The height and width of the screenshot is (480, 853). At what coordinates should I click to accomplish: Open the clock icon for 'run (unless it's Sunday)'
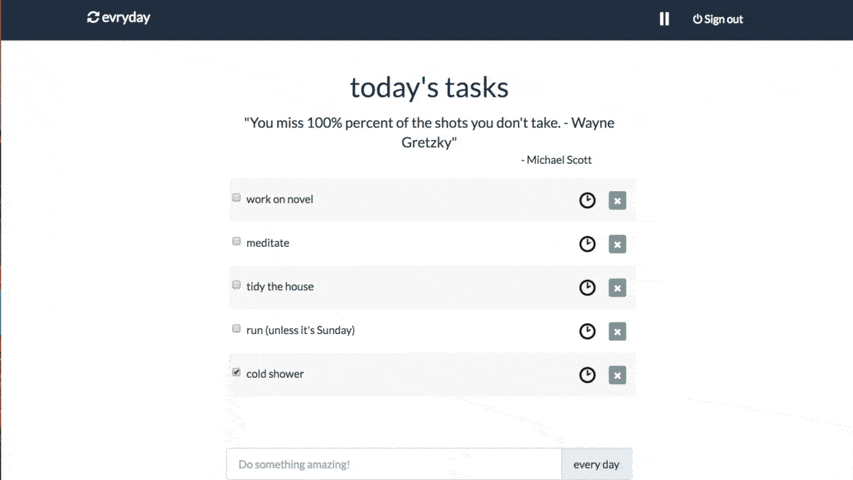[x=587, y=331]
